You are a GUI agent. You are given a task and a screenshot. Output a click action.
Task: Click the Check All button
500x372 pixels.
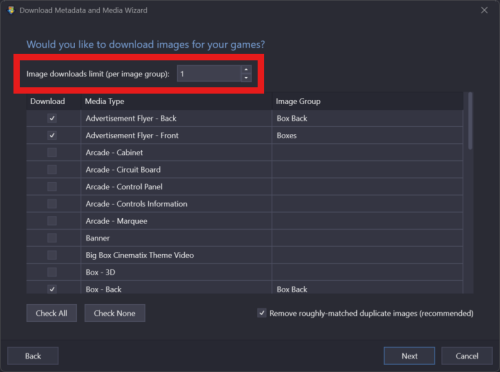click(51, 313)
